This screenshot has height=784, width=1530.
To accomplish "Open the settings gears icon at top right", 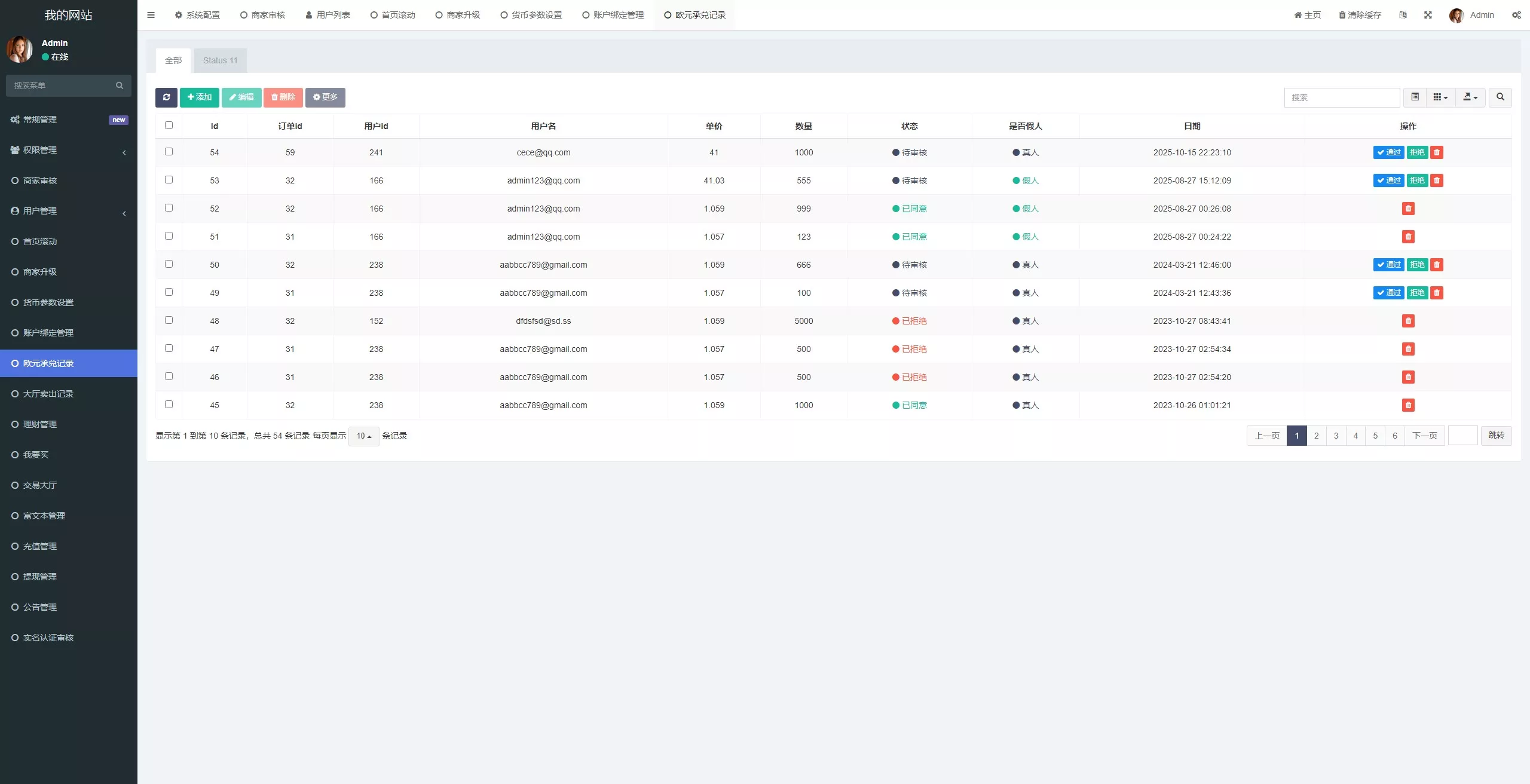I will click(1516, 15).
